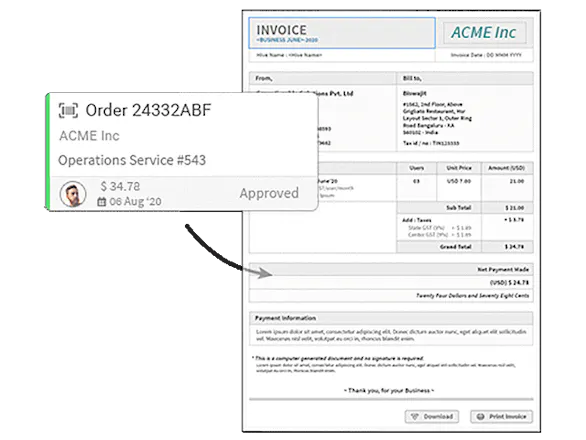Click Operations Service #543 text

[x=132, y=160]
